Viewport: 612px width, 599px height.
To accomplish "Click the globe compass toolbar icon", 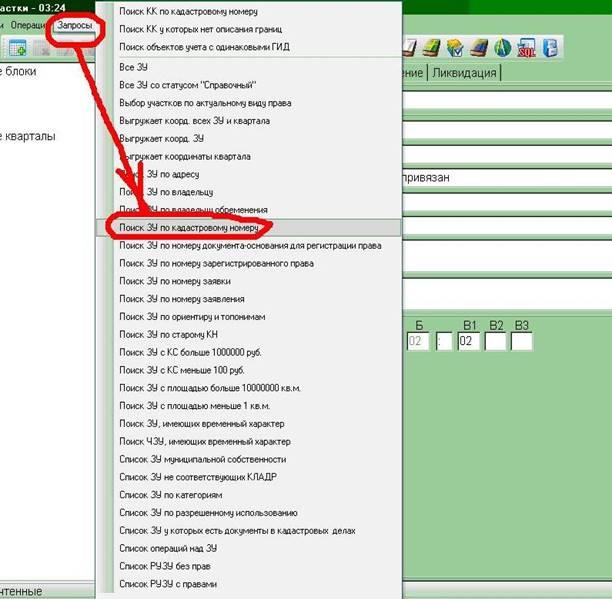I will tap(503, 47).
